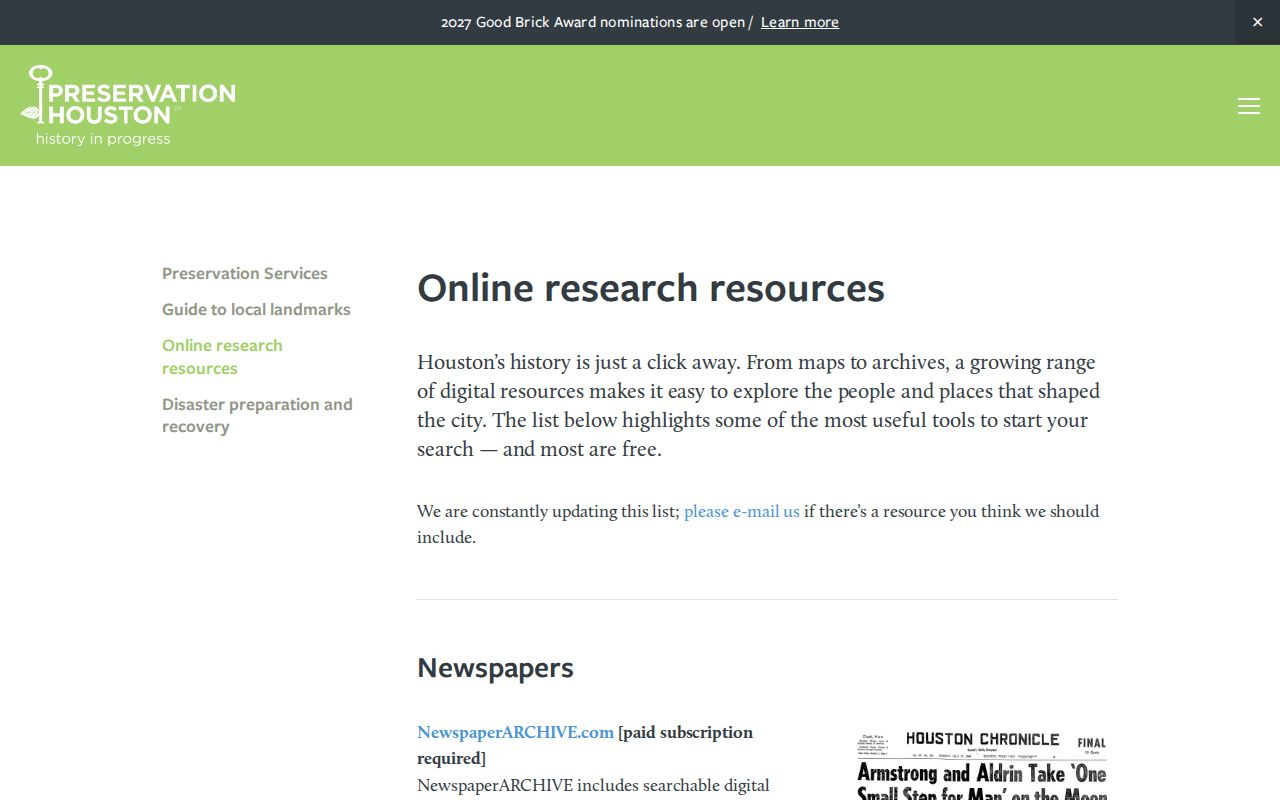Follow the Learn more link in banner

click(x=800, y=22)
